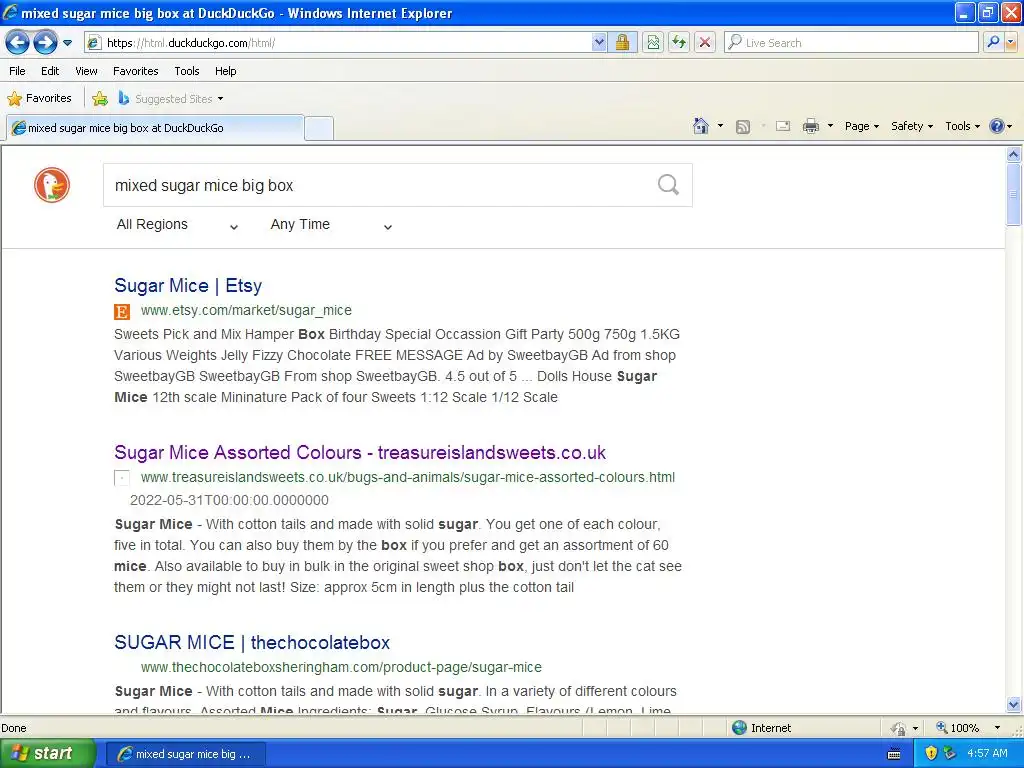
Task: Click the Windows start button
Action: pyautogui.click(x=47, y=753)
